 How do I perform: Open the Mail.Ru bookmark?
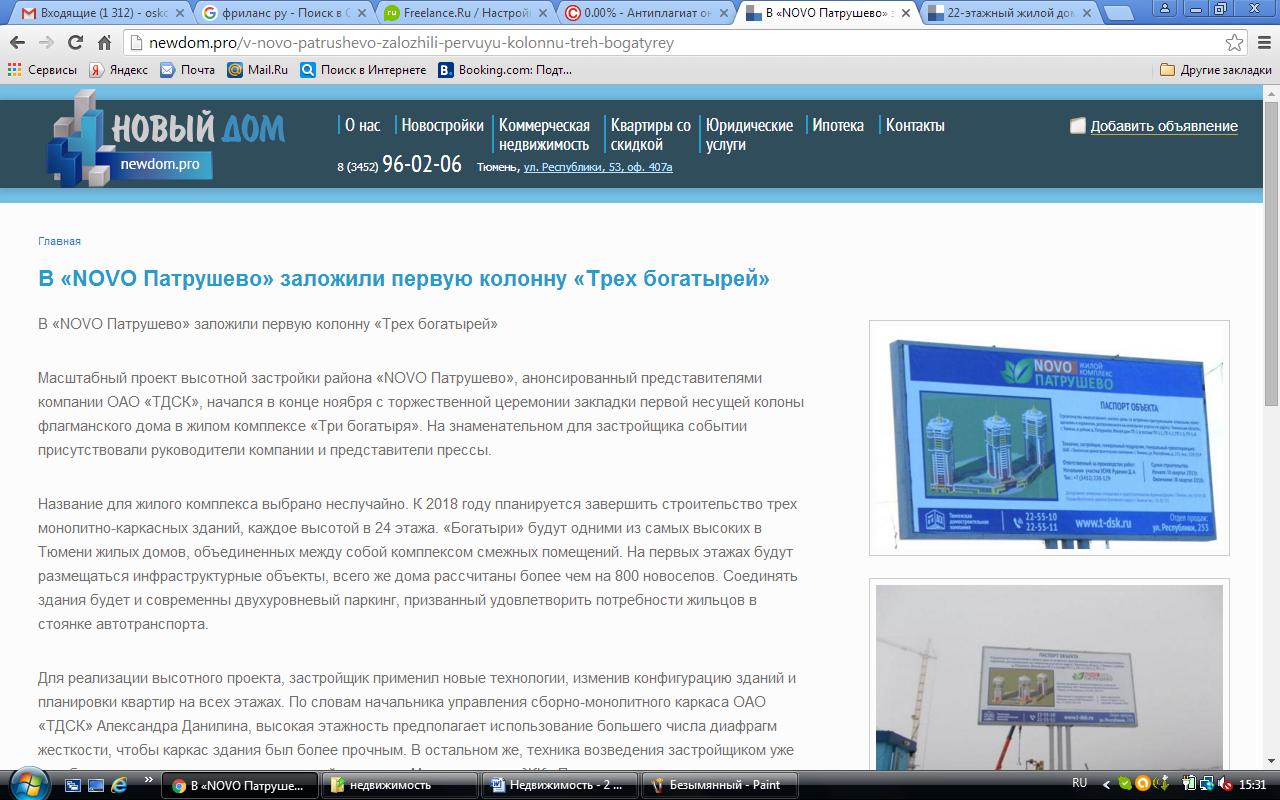tap(257, 70)
